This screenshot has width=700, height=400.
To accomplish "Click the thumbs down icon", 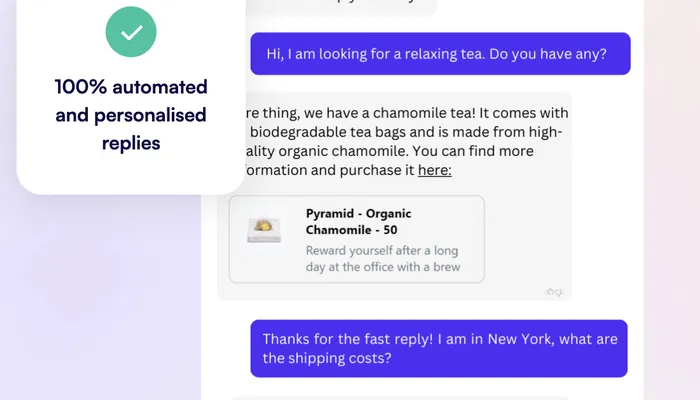I will [x=559, y=292].
